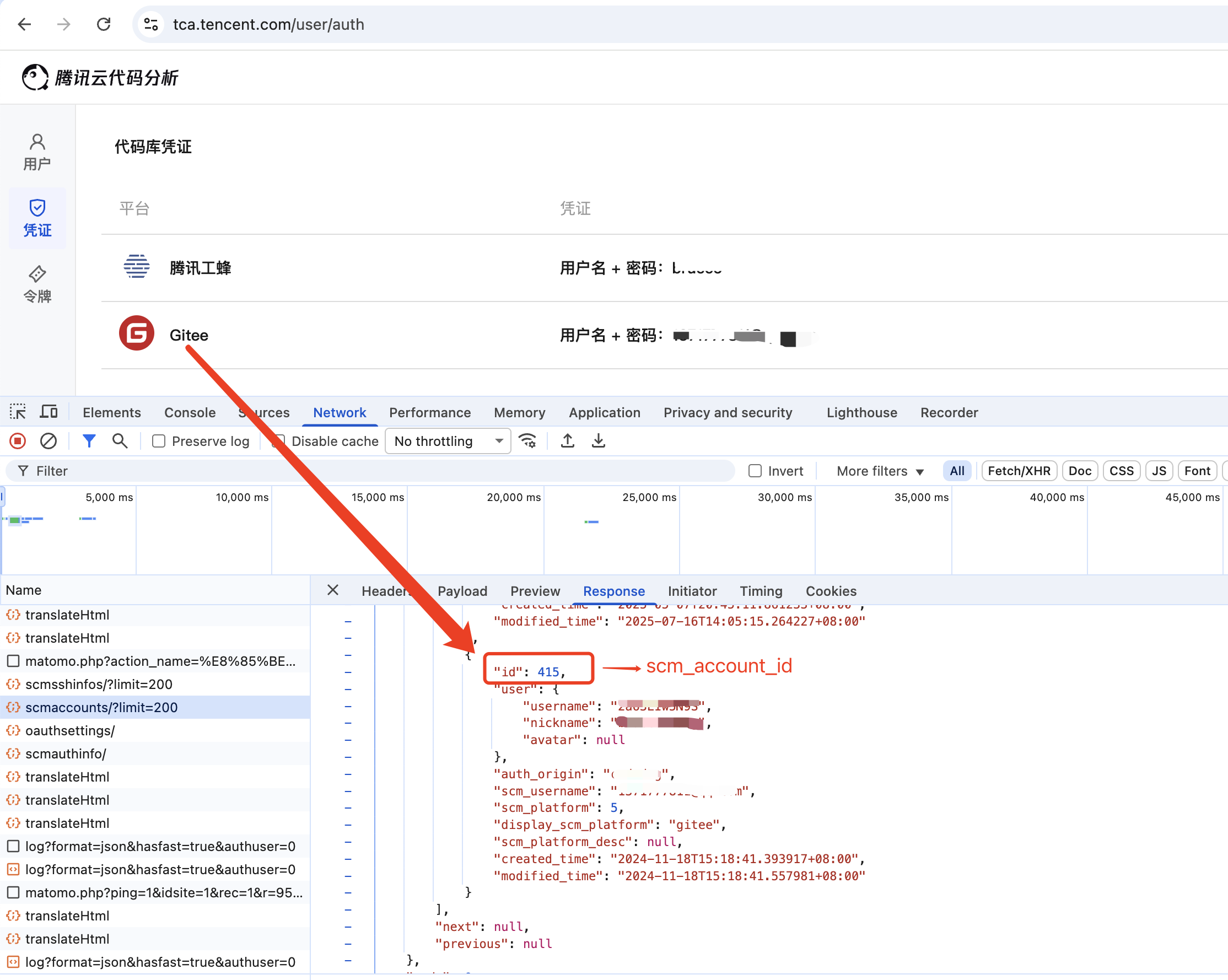Click the inspect element selector icon
This screenshot has width=1228, height=980.
(18, 412)
